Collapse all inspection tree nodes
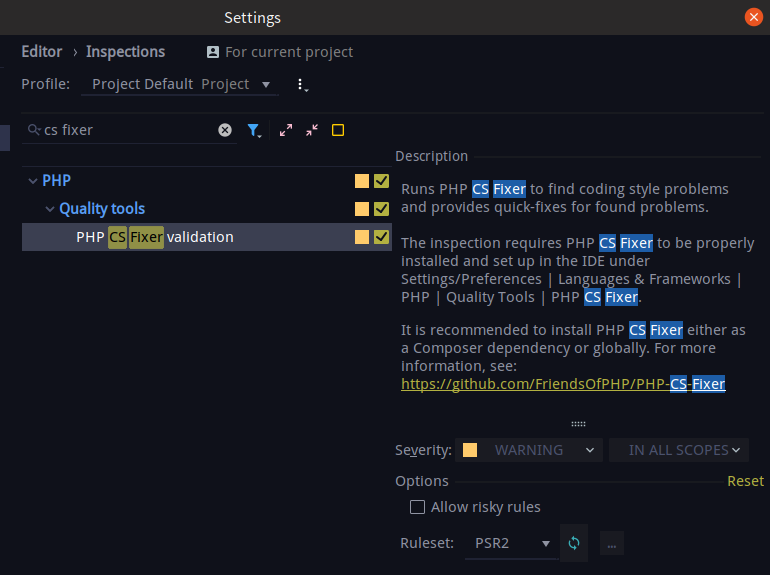 [x=312, y=130]
